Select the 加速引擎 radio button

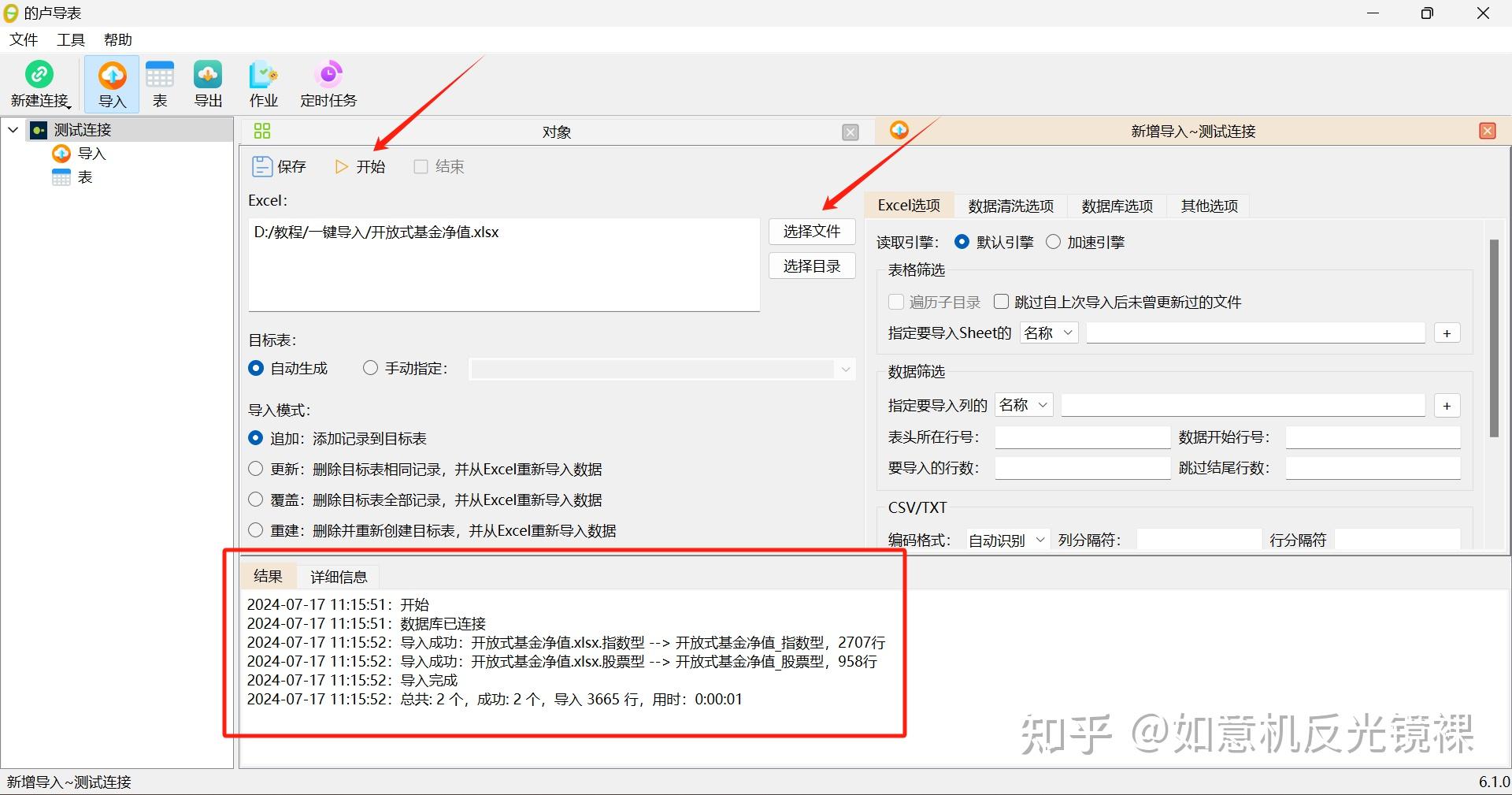tap(1052, 242)
